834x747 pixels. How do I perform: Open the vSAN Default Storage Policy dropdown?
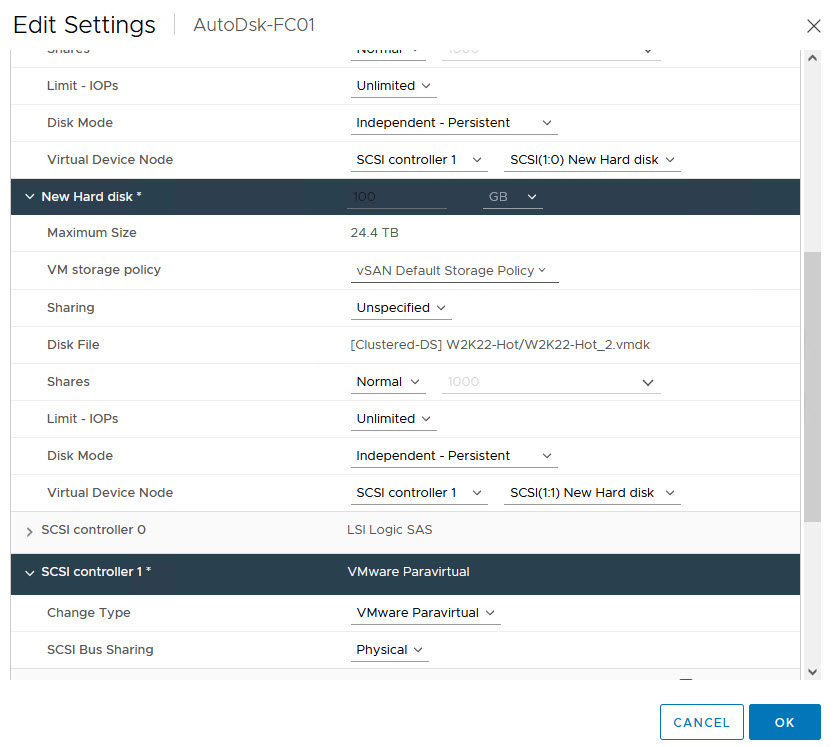click(x=453, y=270)
